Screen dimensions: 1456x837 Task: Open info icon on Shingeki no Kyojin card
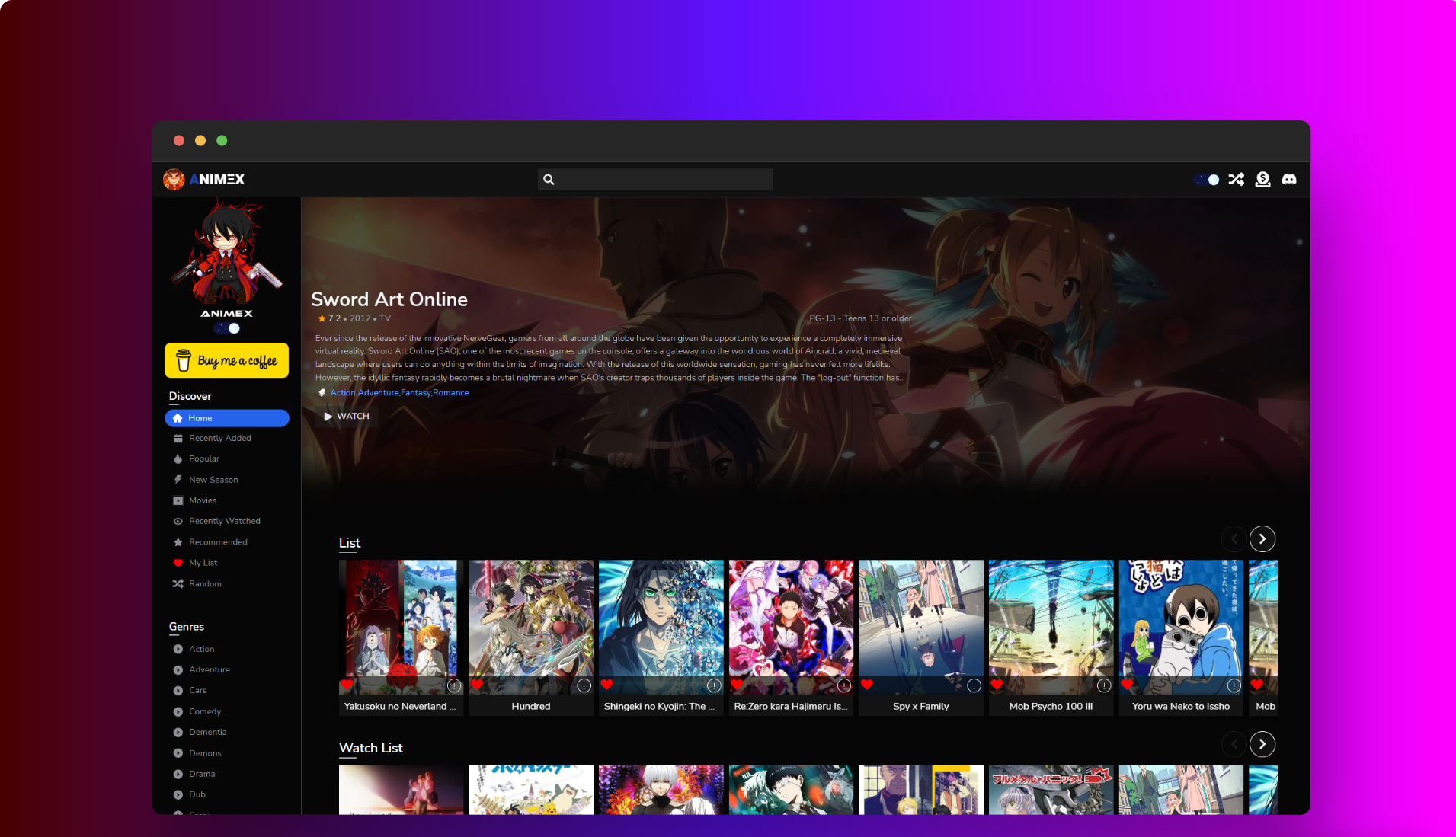[x=714, y=685]
